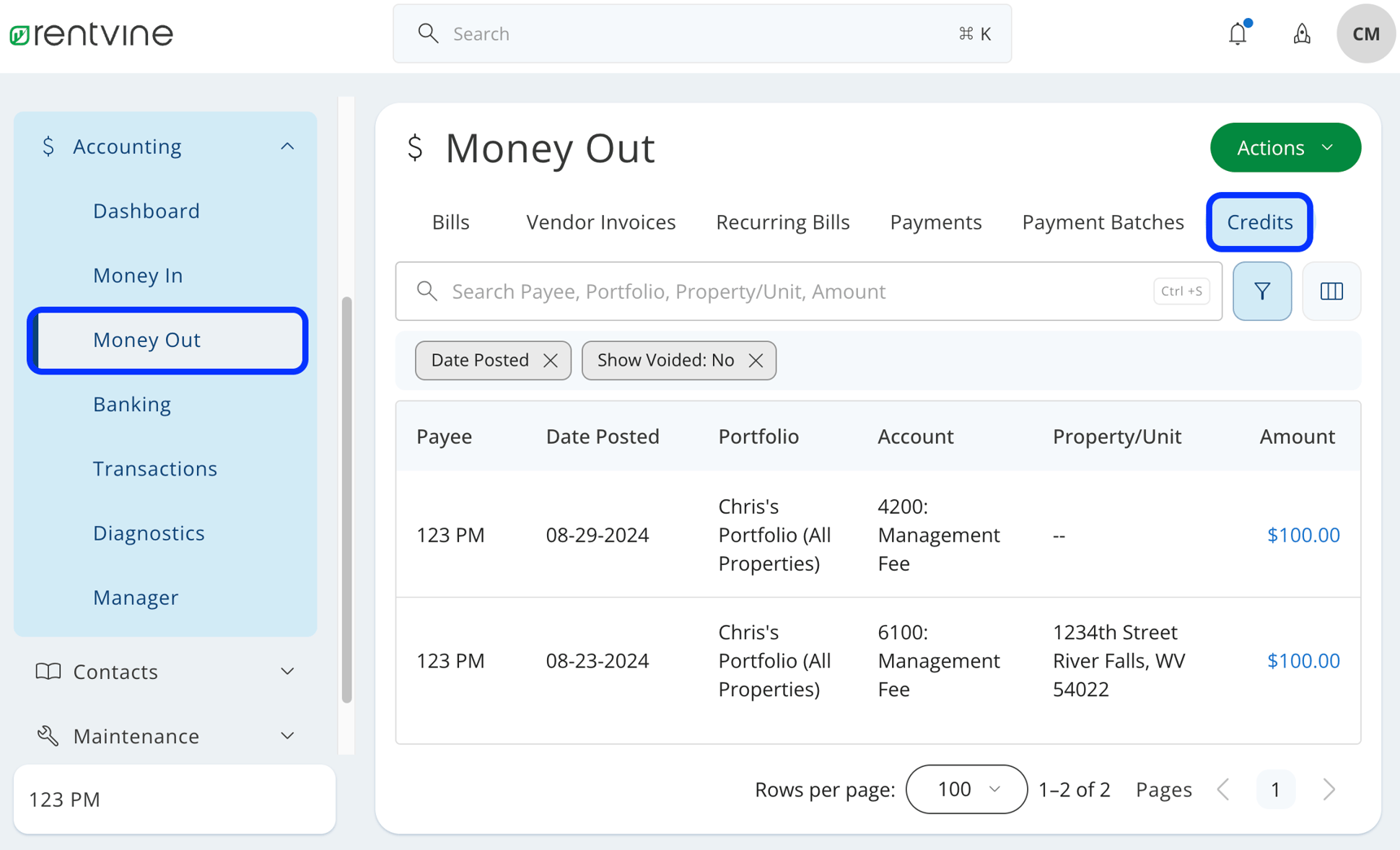
Task: Remove the Date Posted filter chip
Action: tap(550, 361)
